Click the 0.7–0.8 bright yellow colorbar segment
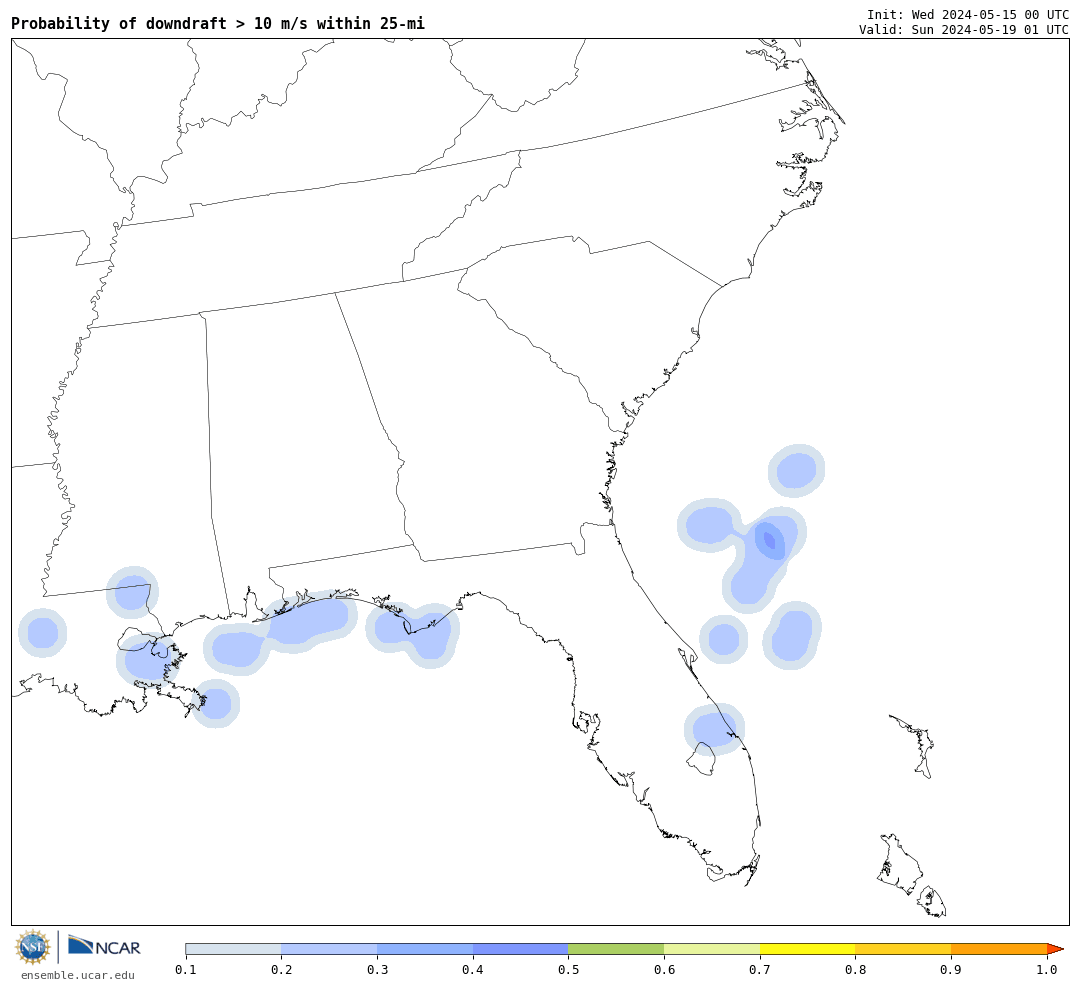The width and height of the screenshot is (1080, 988). [x=808, y=949]
